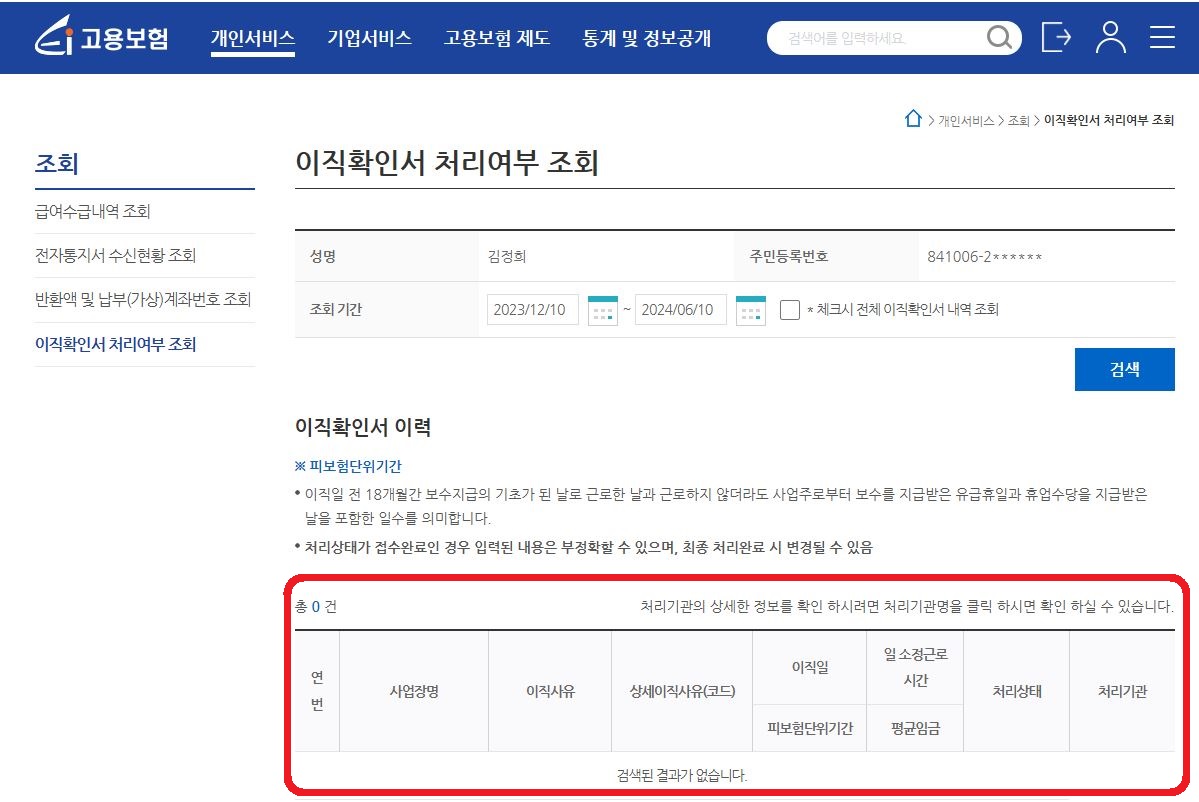Click the home icon in the breadcrumb
Viewport: 1199px width, 802px height.
pos(912,117)
